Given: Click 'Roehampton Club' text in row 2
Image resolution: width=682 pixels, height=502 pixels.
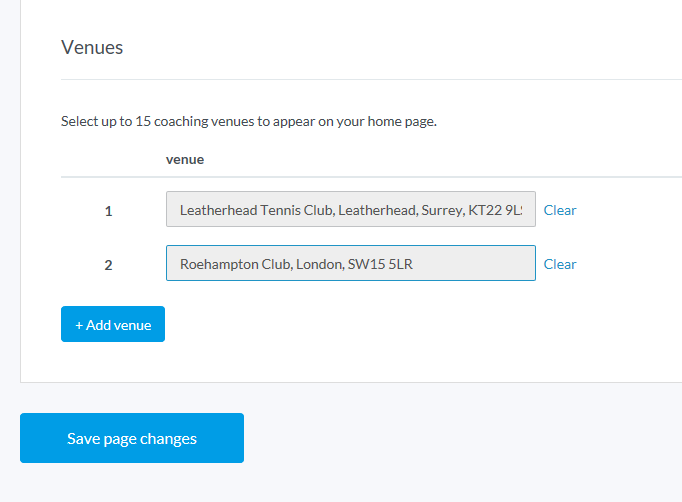Looking at the screenshot, I should (233, 264).
